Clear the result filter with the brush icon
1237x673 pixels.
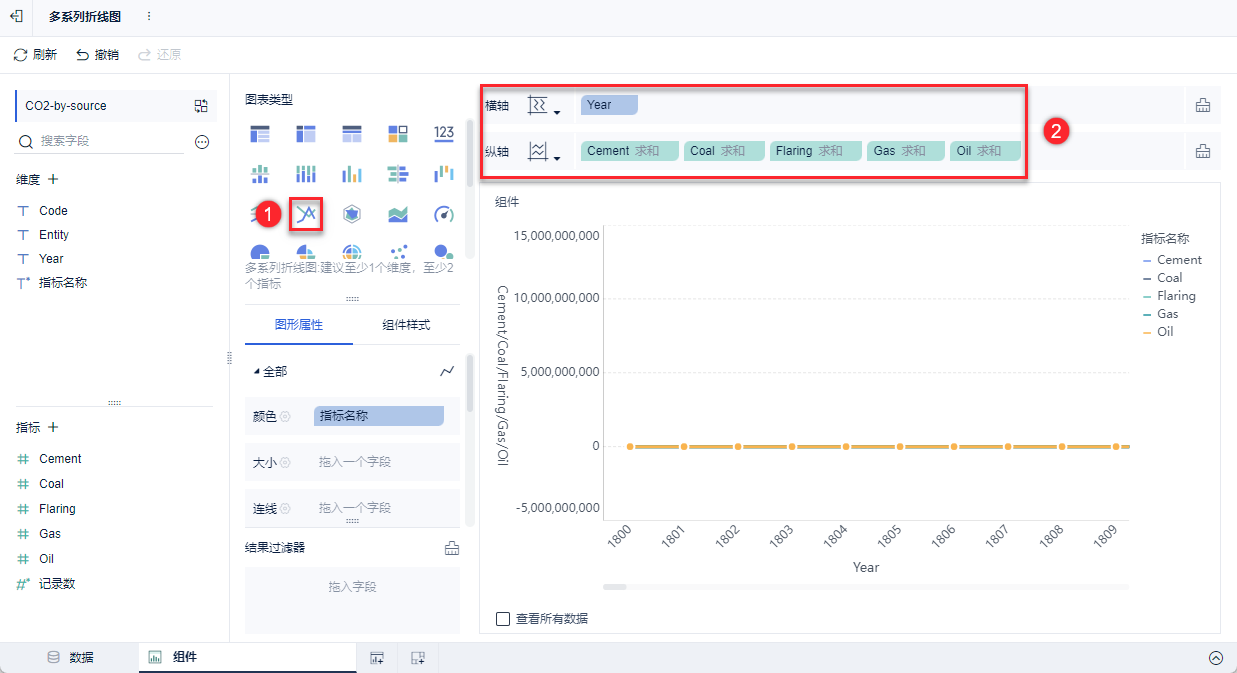coord(452,548)
